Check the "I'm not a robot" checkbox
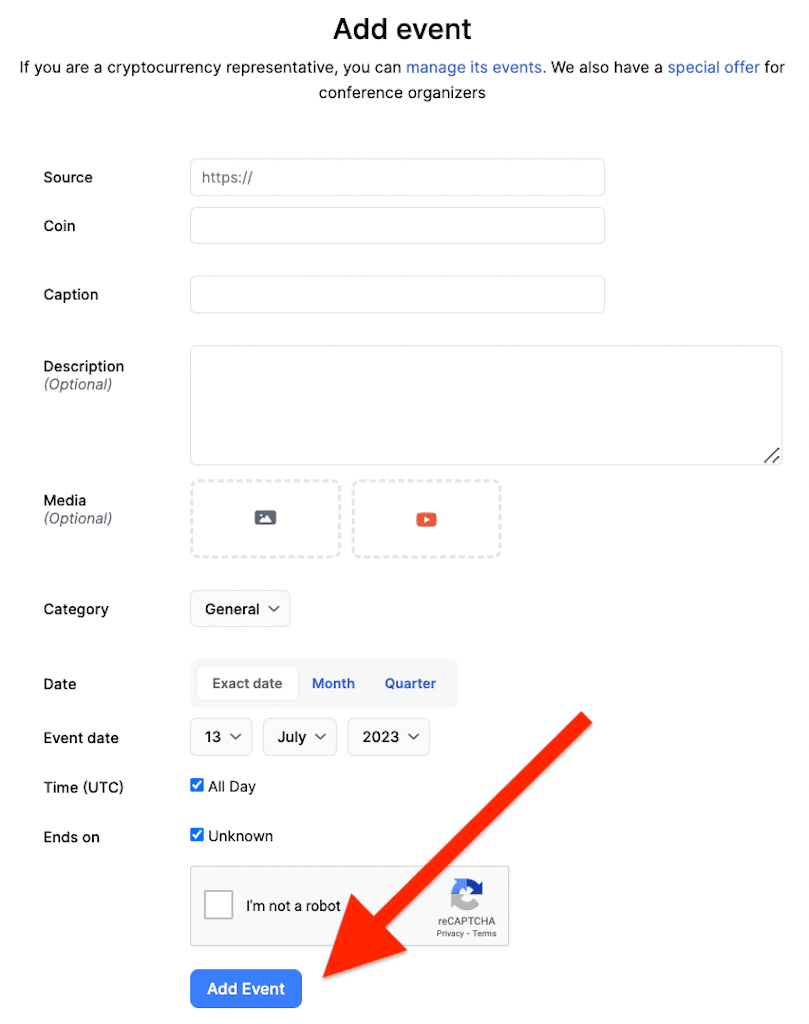 click(218, 904)
